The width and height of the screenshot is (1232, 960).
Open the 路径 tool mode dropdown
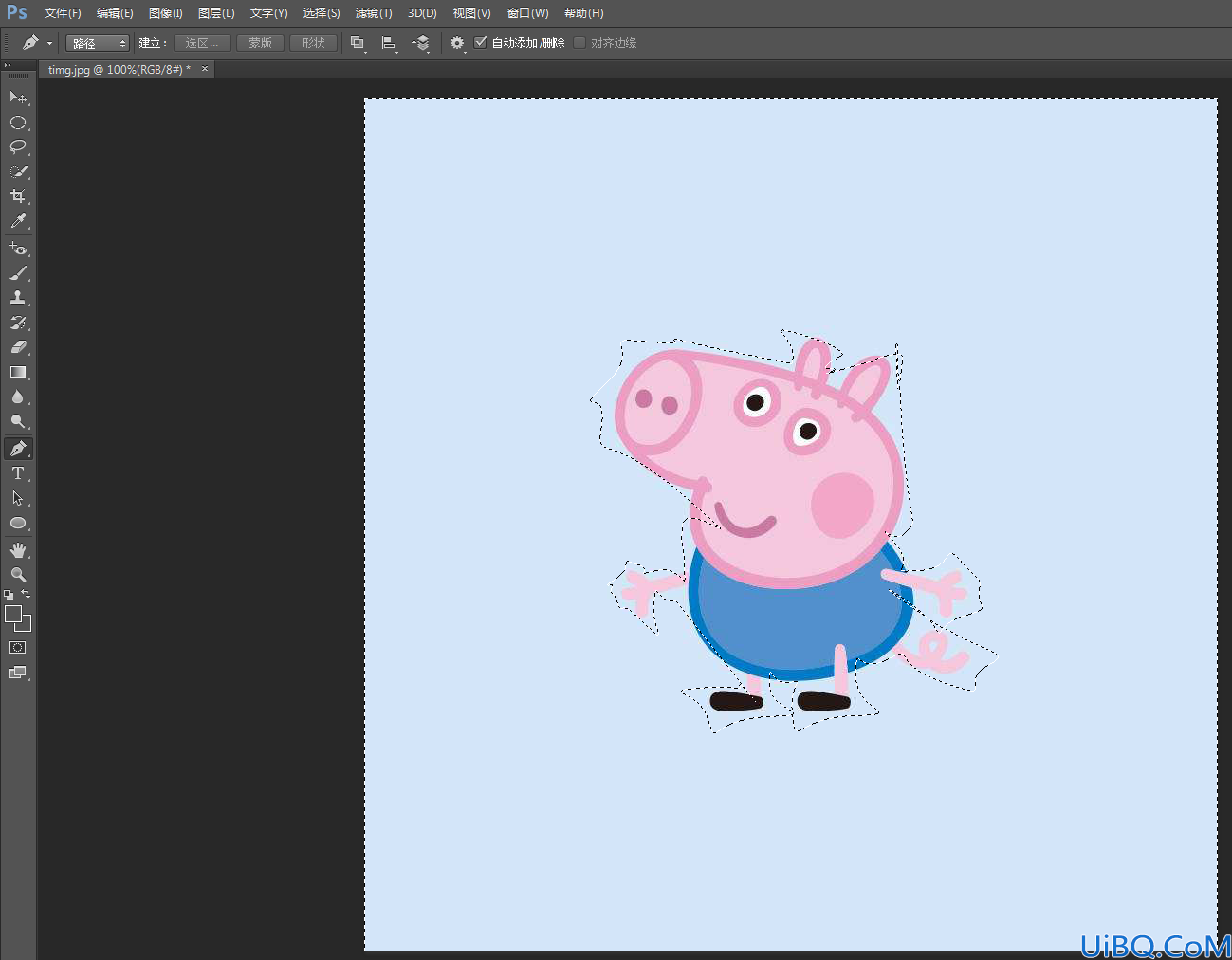tap(97, 44)
